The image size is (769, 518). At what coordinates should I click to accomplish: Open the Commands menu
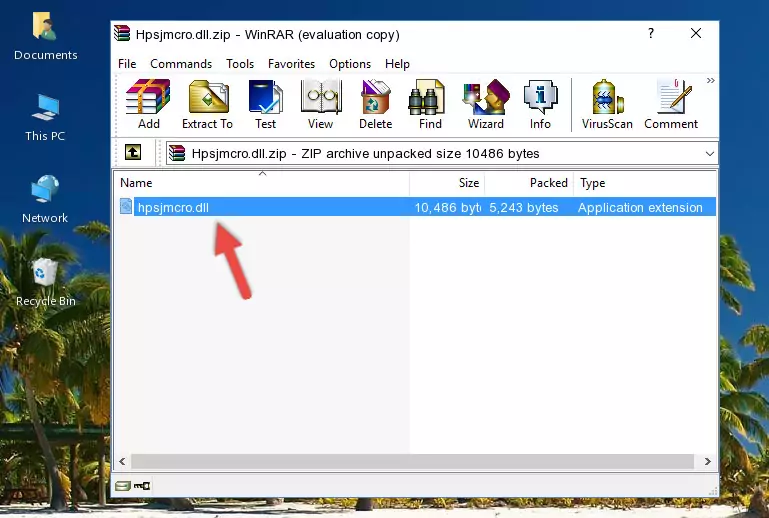tap(181, 64)
